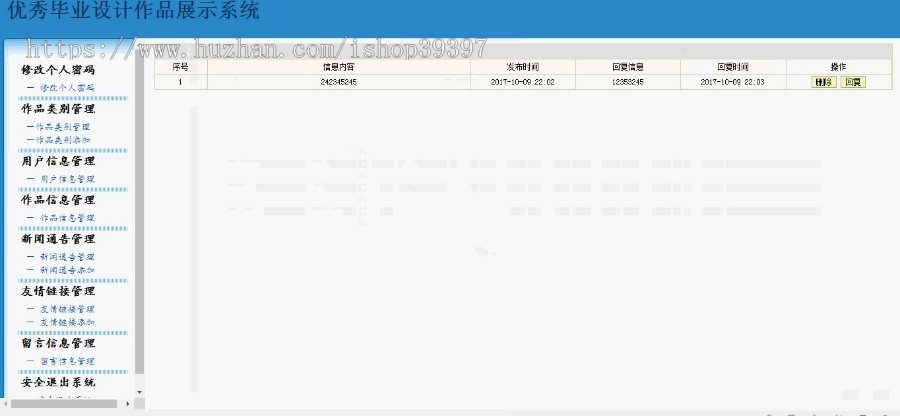Click the publish time 2017-10-09 22:02
The height and width of the screenshot is (416, 900).
pos(523,82)
